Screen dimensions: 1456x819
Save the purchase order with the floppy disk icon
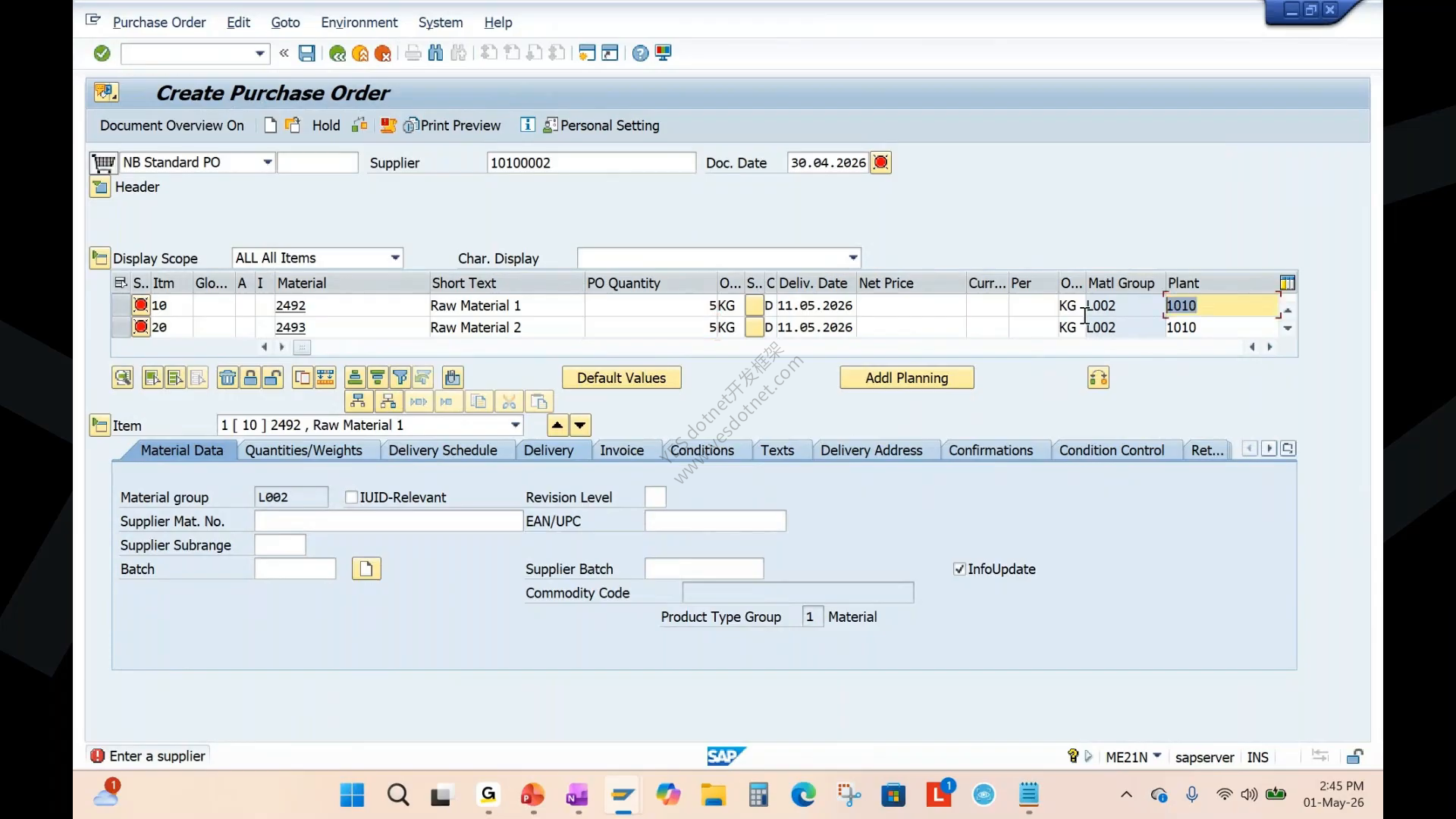306,53
